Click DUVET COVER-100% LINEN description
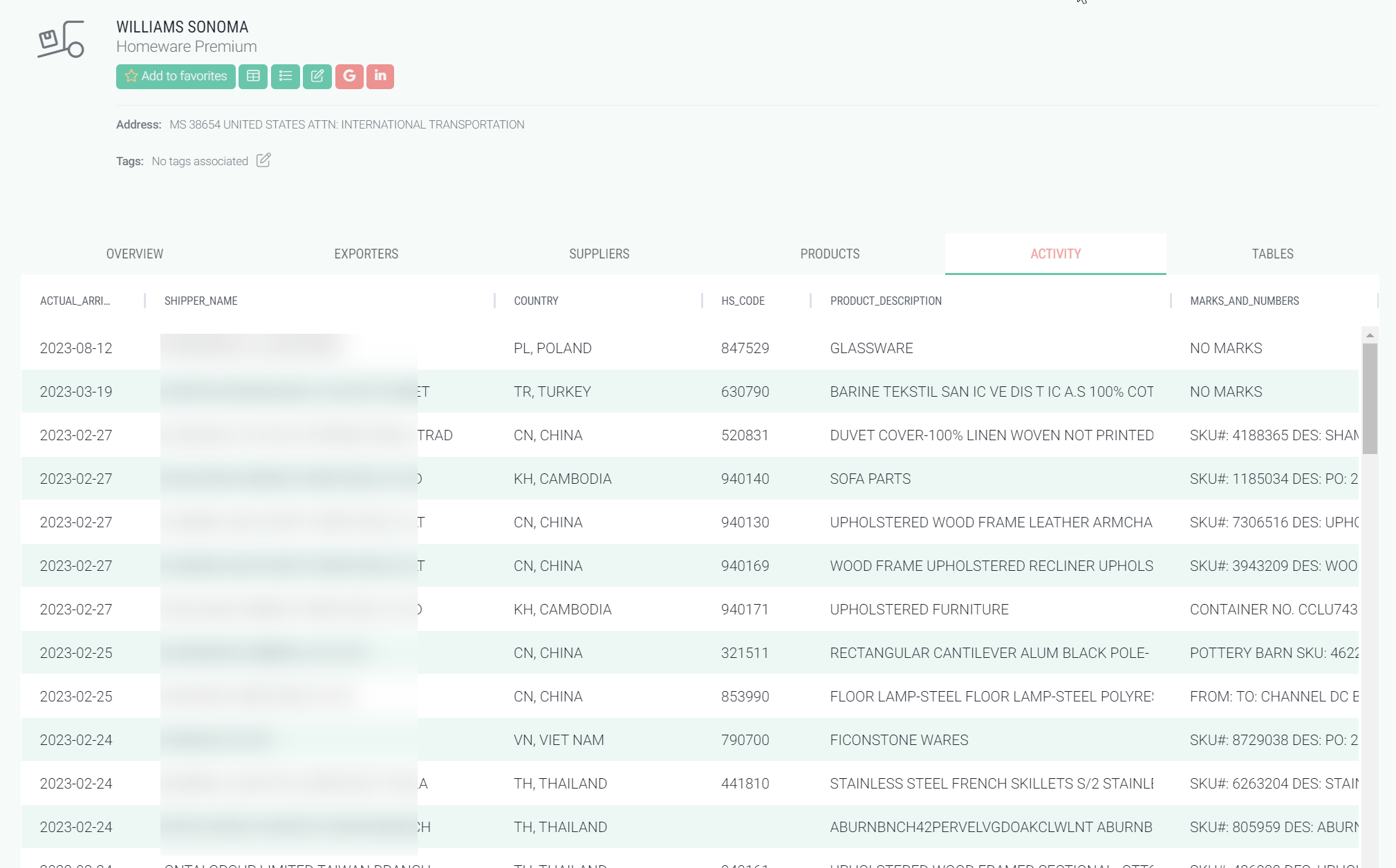The height and width of the screenshot is (868, 1396). [x=992, y=435]
